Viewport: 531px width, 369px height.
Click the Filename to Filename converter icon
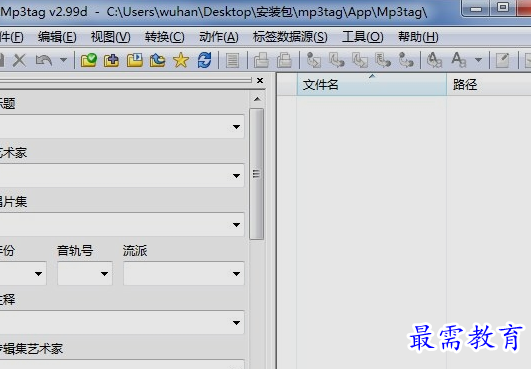pyautogui.click(x=360, y=61)
